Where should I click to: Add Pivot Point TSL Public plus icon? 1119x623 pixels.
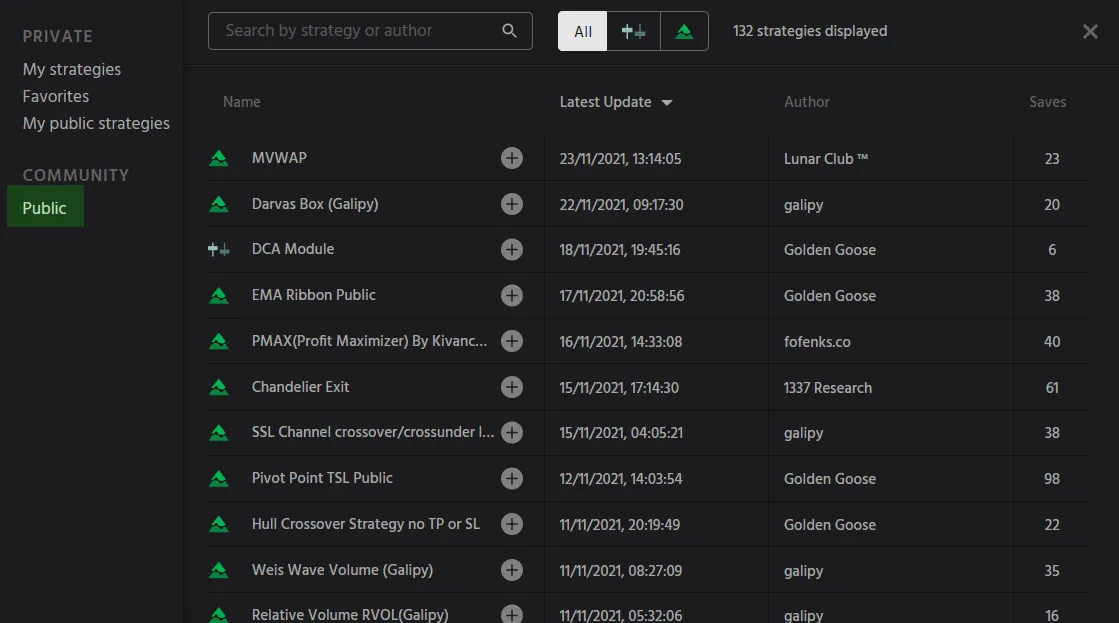[x=512, y=478]
